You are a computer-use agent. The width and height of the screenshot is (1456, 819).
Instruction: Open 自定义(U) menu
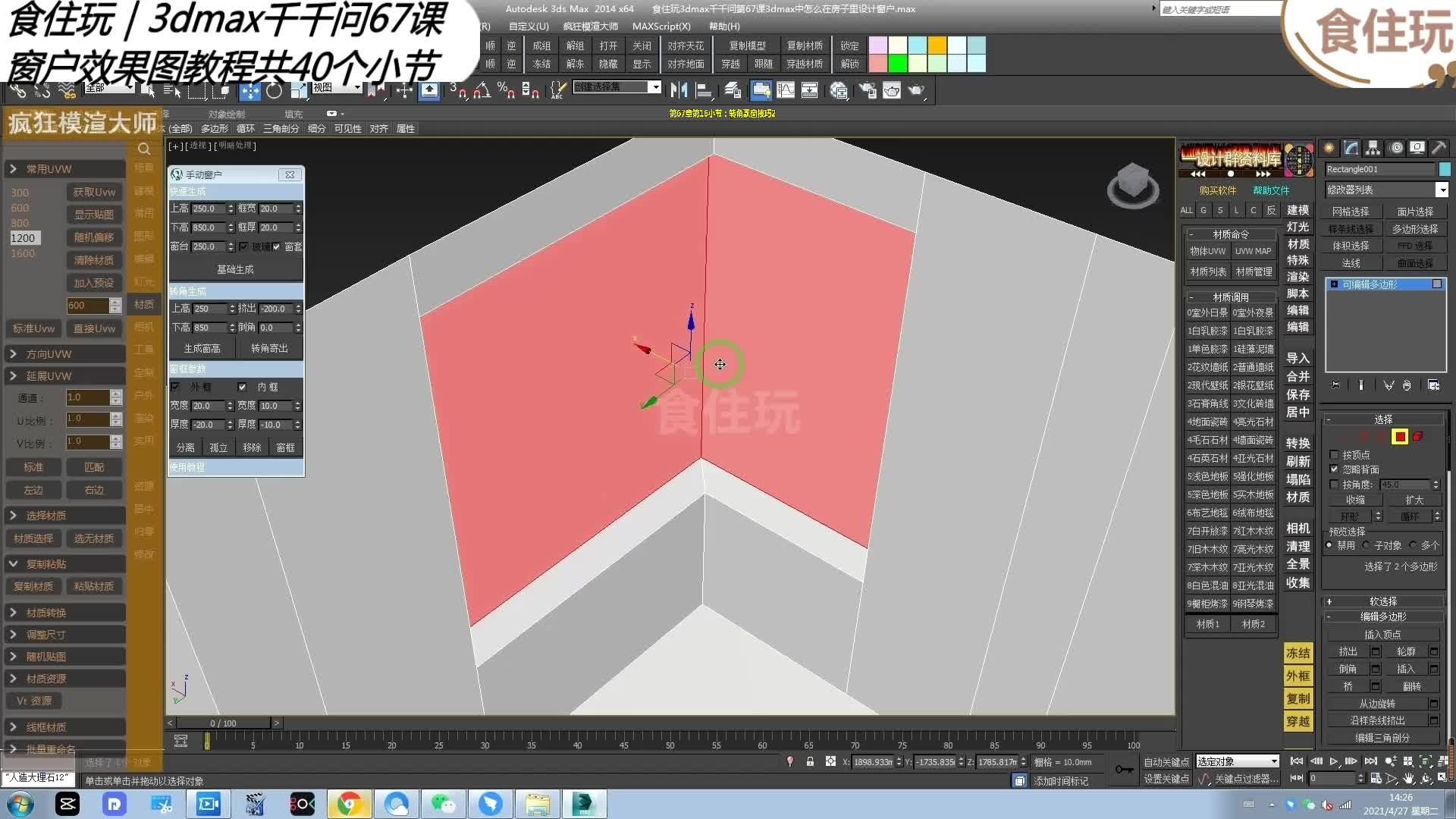(529, 27)
